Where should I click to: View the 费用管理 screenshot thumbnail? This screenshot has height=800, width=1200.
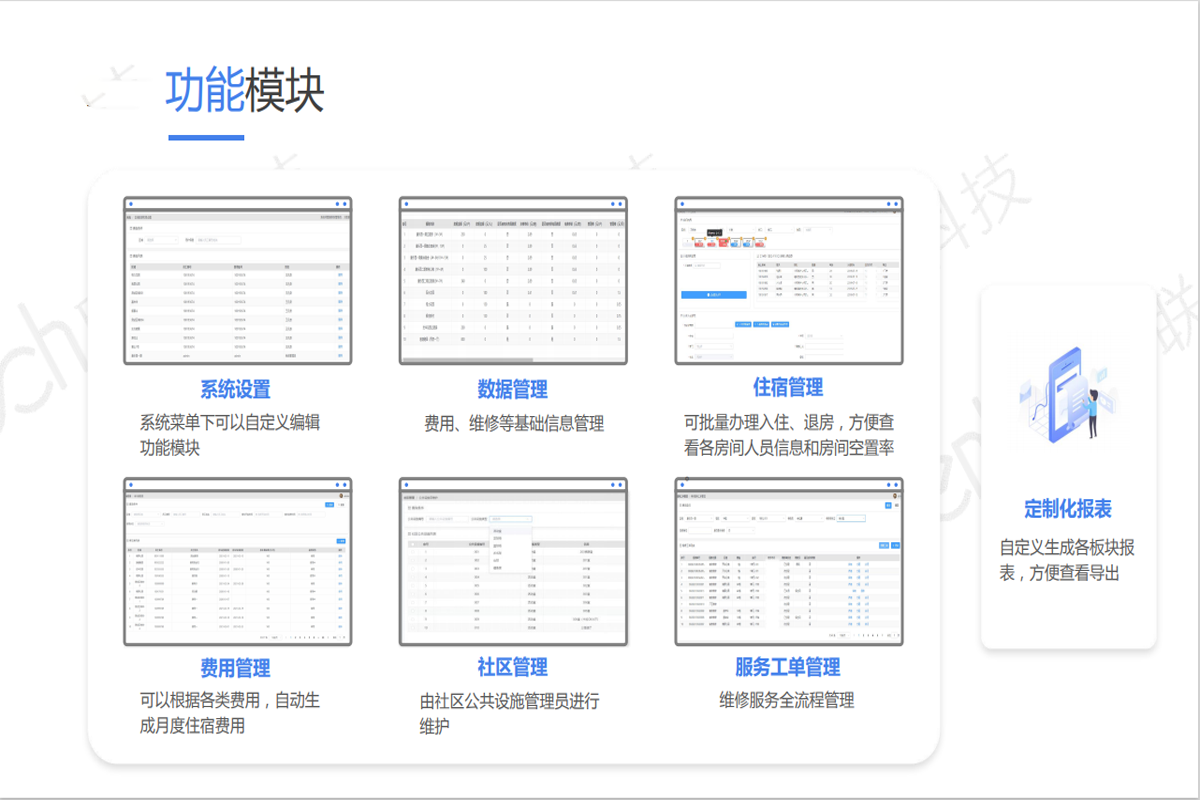(x=237, y=562)
